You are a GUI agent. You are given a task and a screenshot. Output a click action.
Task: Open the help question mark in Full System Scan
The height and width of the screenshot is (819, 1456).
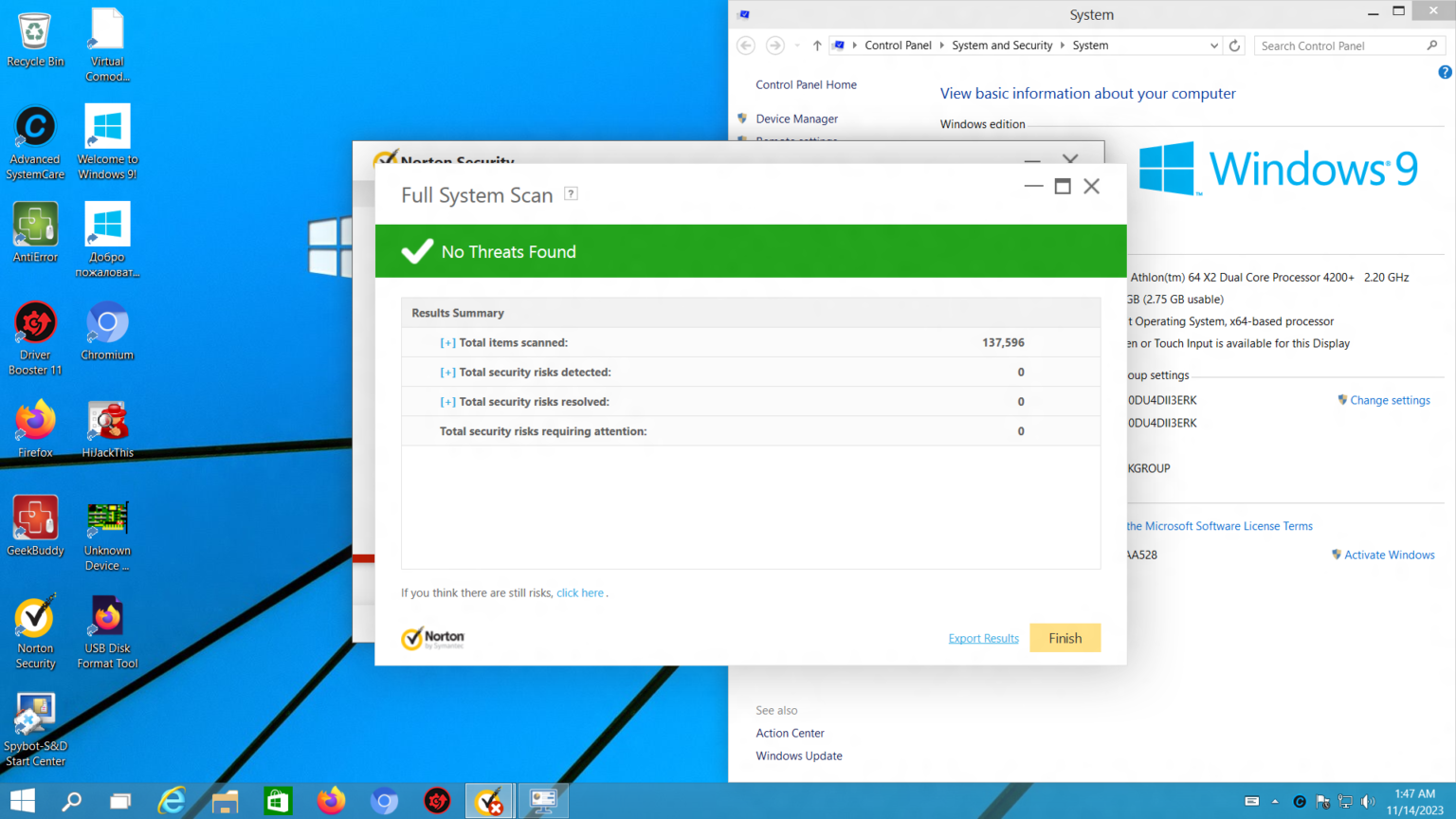tap(571, 192)
